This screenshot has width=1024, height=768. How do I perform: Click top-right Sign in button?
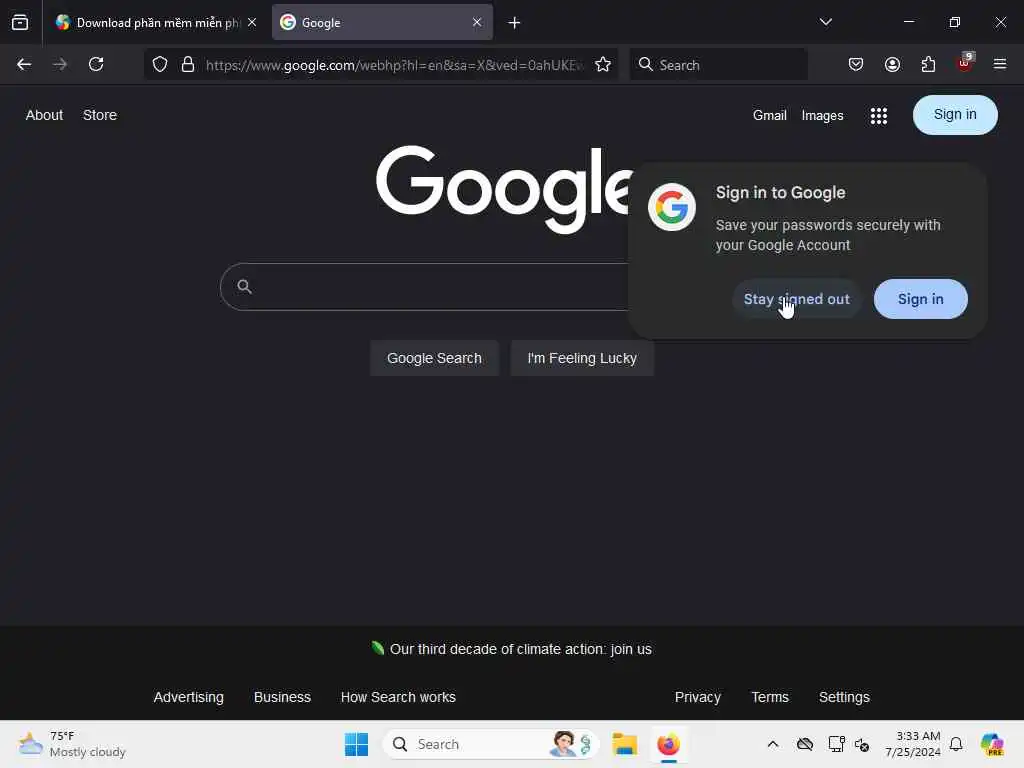955,115
